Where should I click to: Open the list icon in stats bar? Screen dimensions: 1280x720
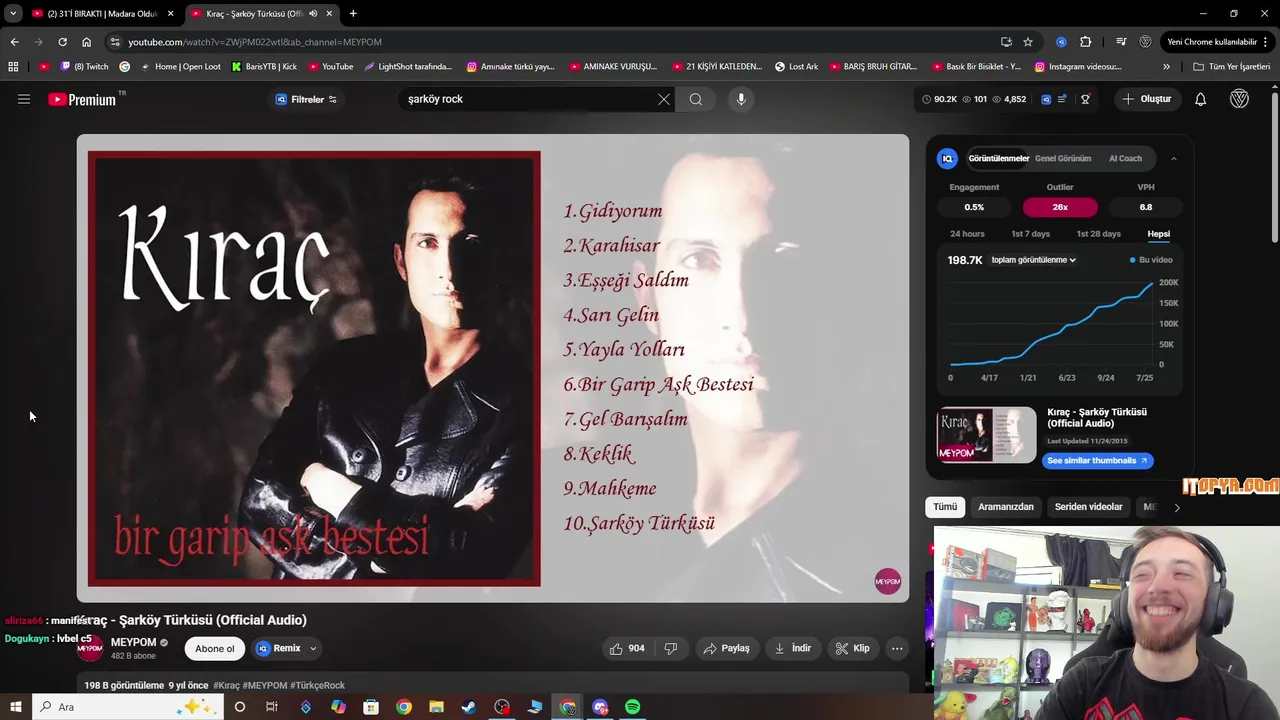pyautogui.click(x=1062, y=99)
